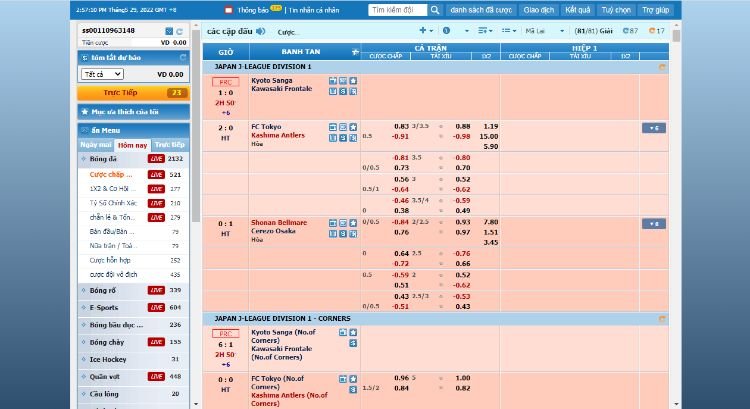Expand more bets for Shonan Bellmare match
The width and height of the screenshot is (750, 409).
[x=653, y=223]
